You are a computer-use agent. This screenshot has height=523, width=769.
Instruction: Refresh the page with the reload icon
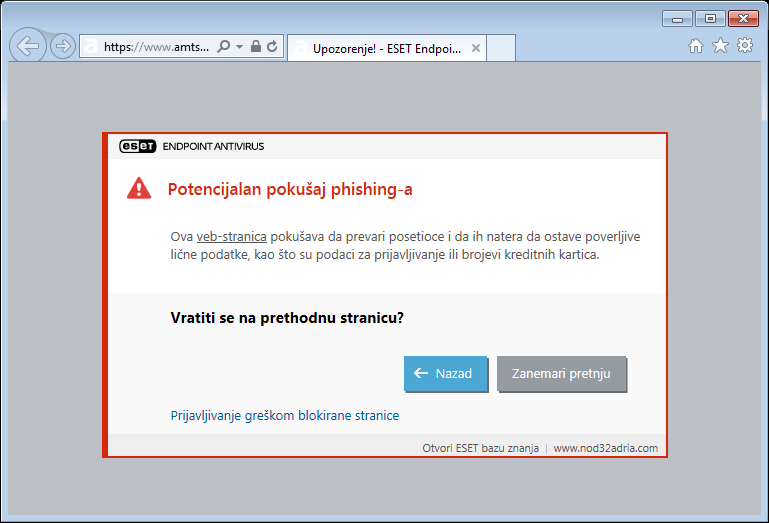click(x=272, y=46)
